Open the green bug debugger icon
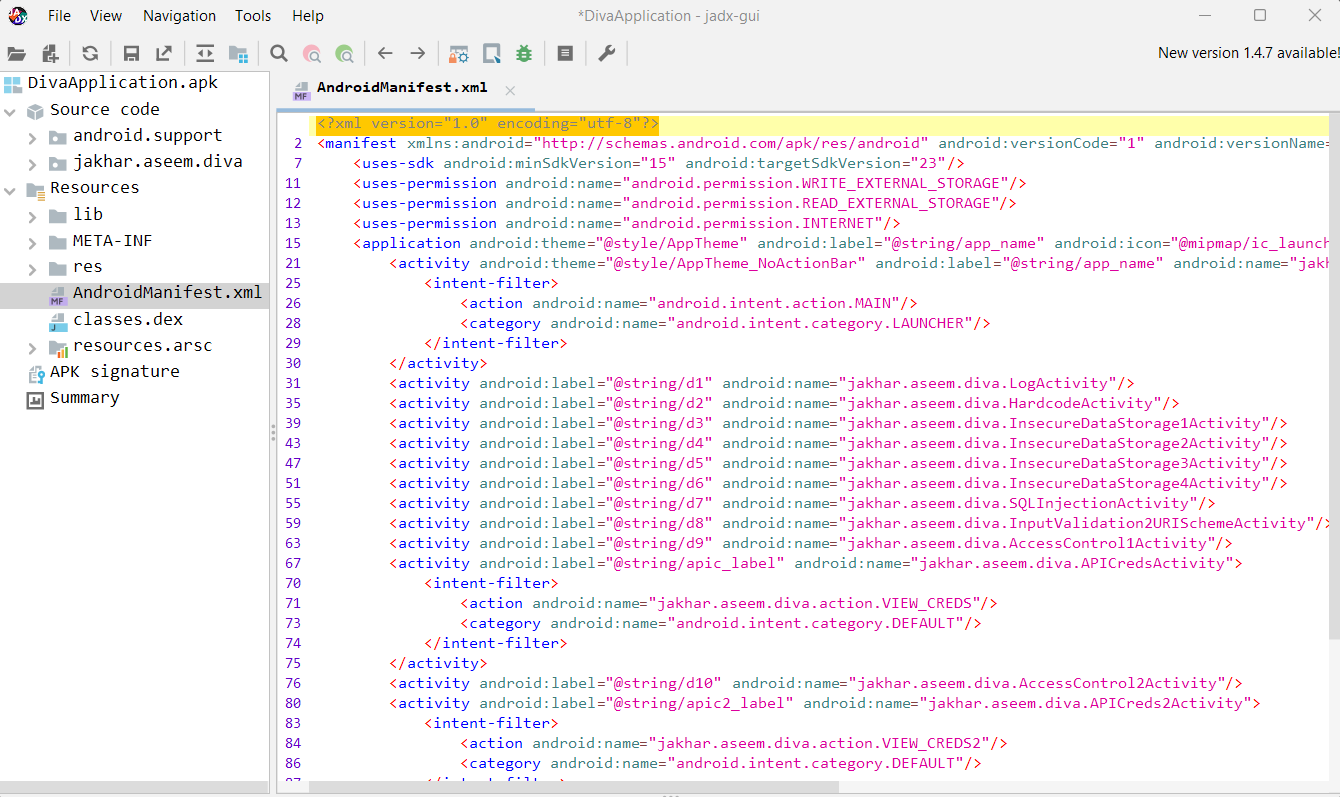 click(524, 53)
